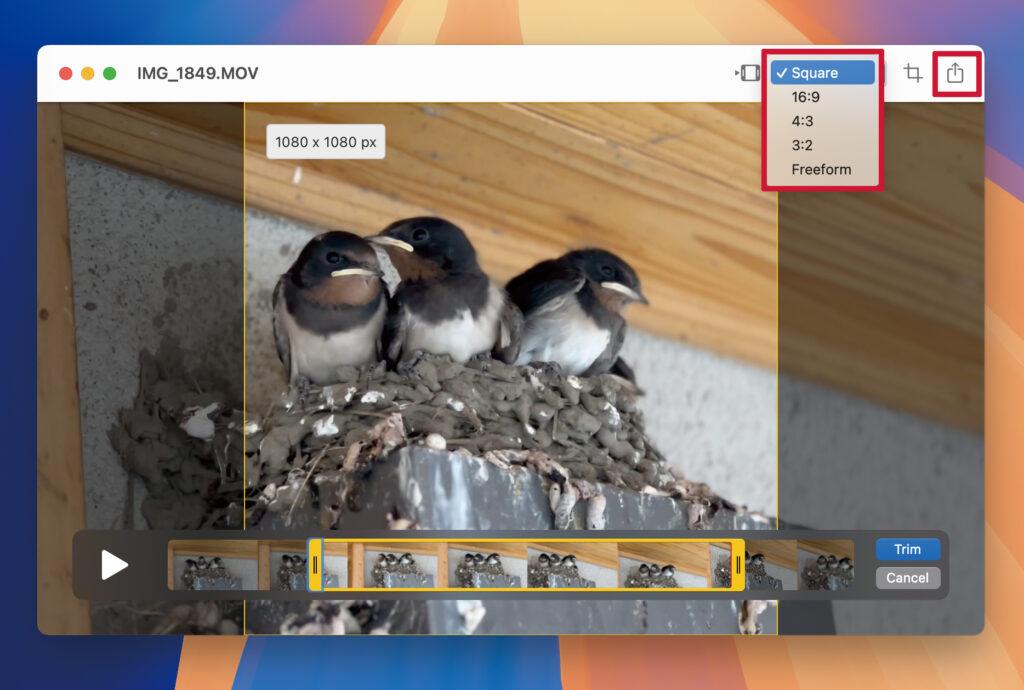This screenshot has width=1024, height=690.
Task: Choose the 16:9 aspect ratio
Action: coord(822,97)
